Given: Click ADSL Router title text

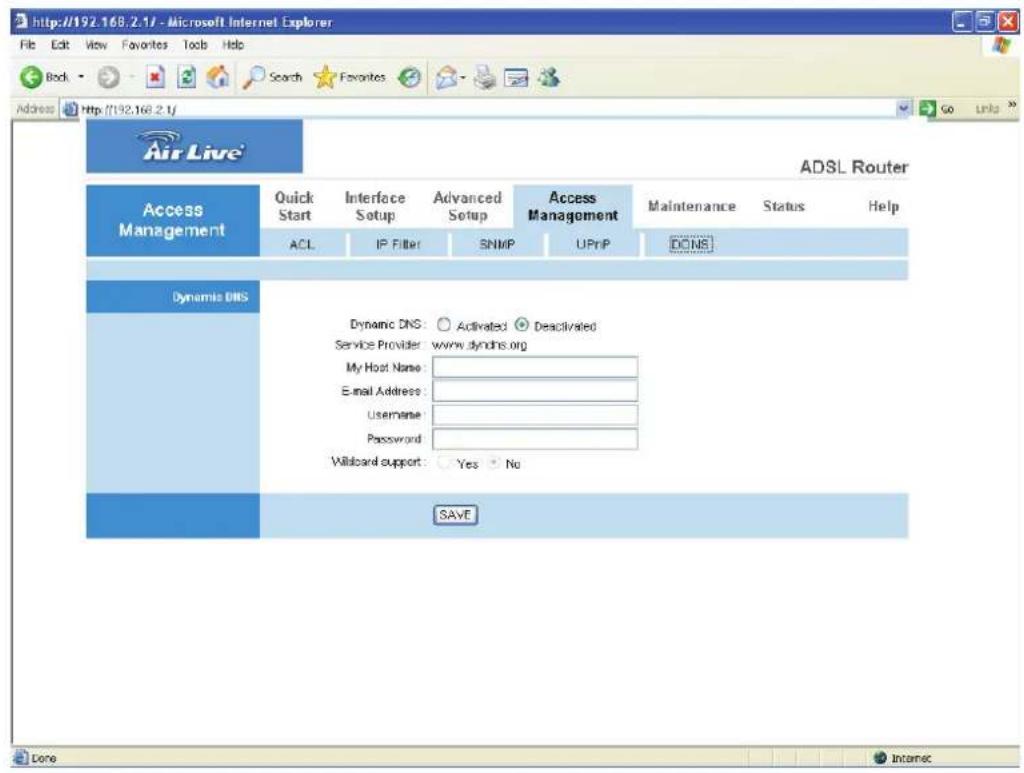Looking at the screenshot, I should click(854, 167).
